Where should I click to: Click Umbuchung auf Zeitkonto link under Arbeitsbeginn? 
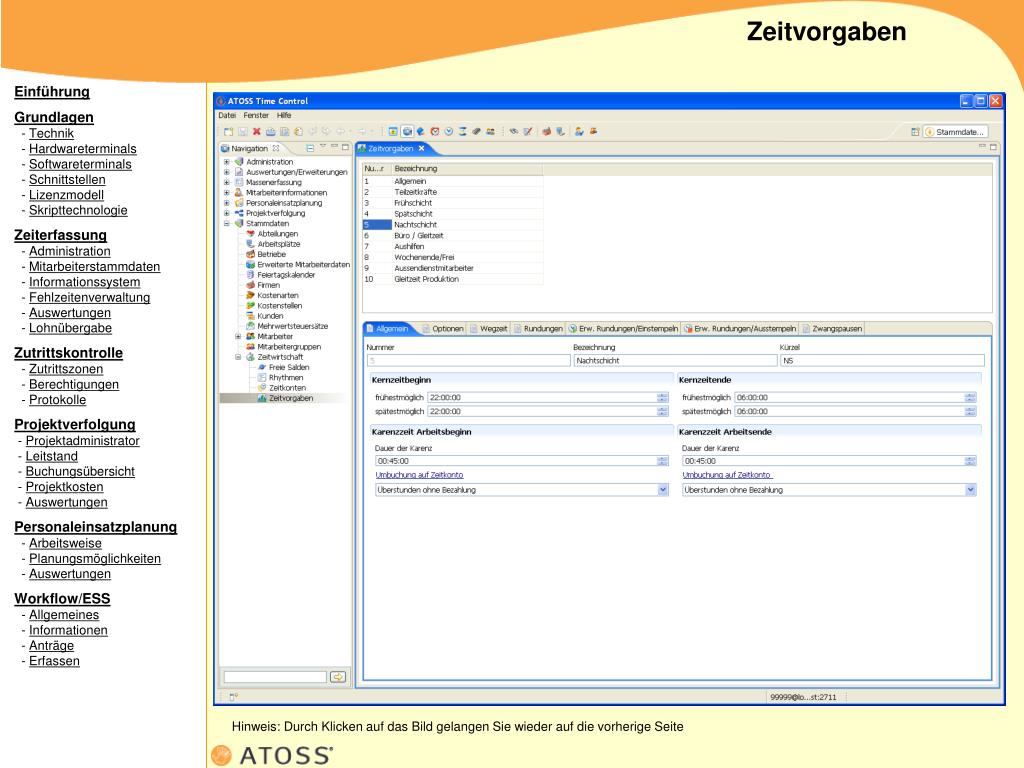point(419,475)
